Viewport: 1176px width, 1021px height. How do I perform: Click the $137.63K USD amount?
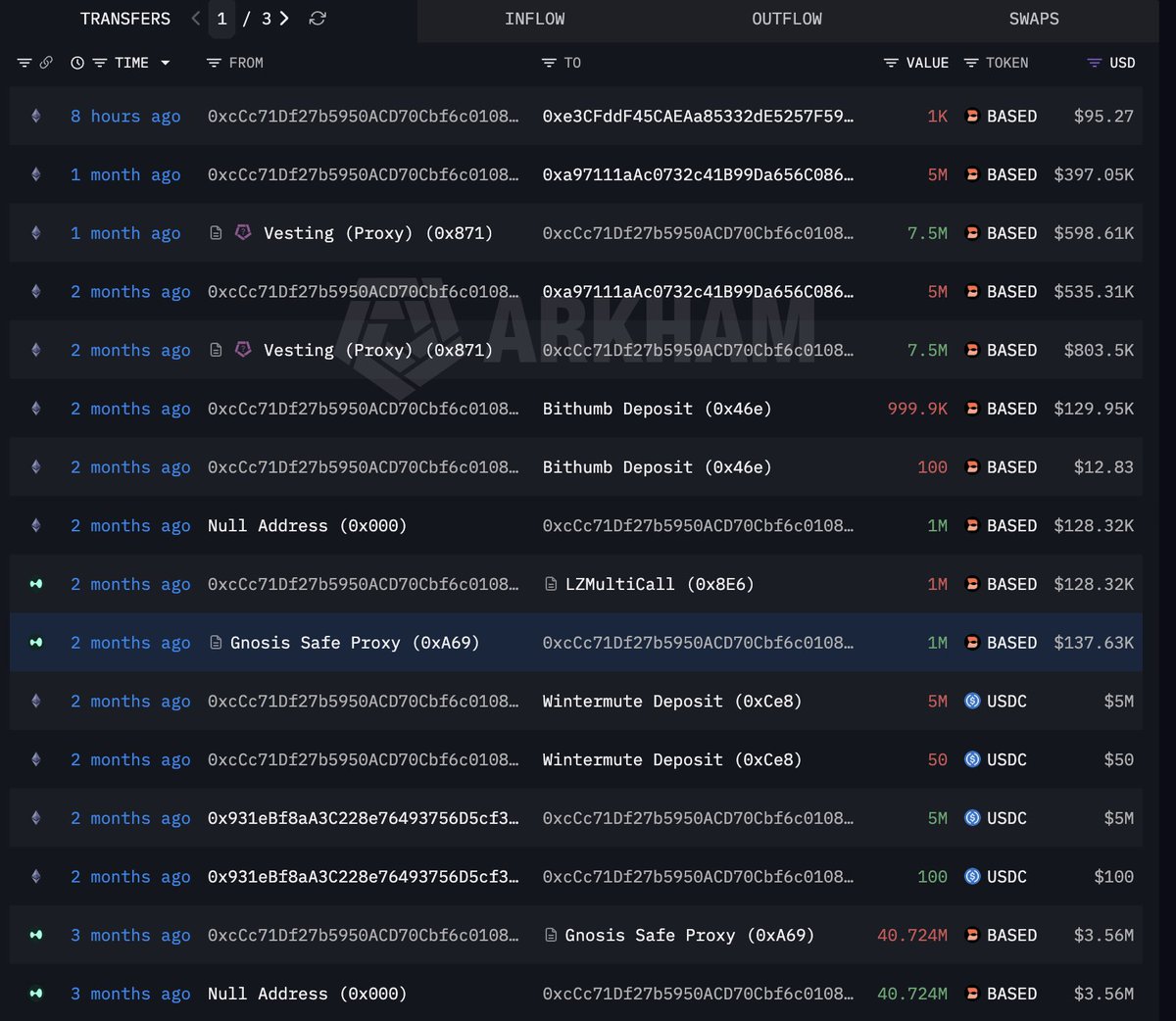[1094, 643]
